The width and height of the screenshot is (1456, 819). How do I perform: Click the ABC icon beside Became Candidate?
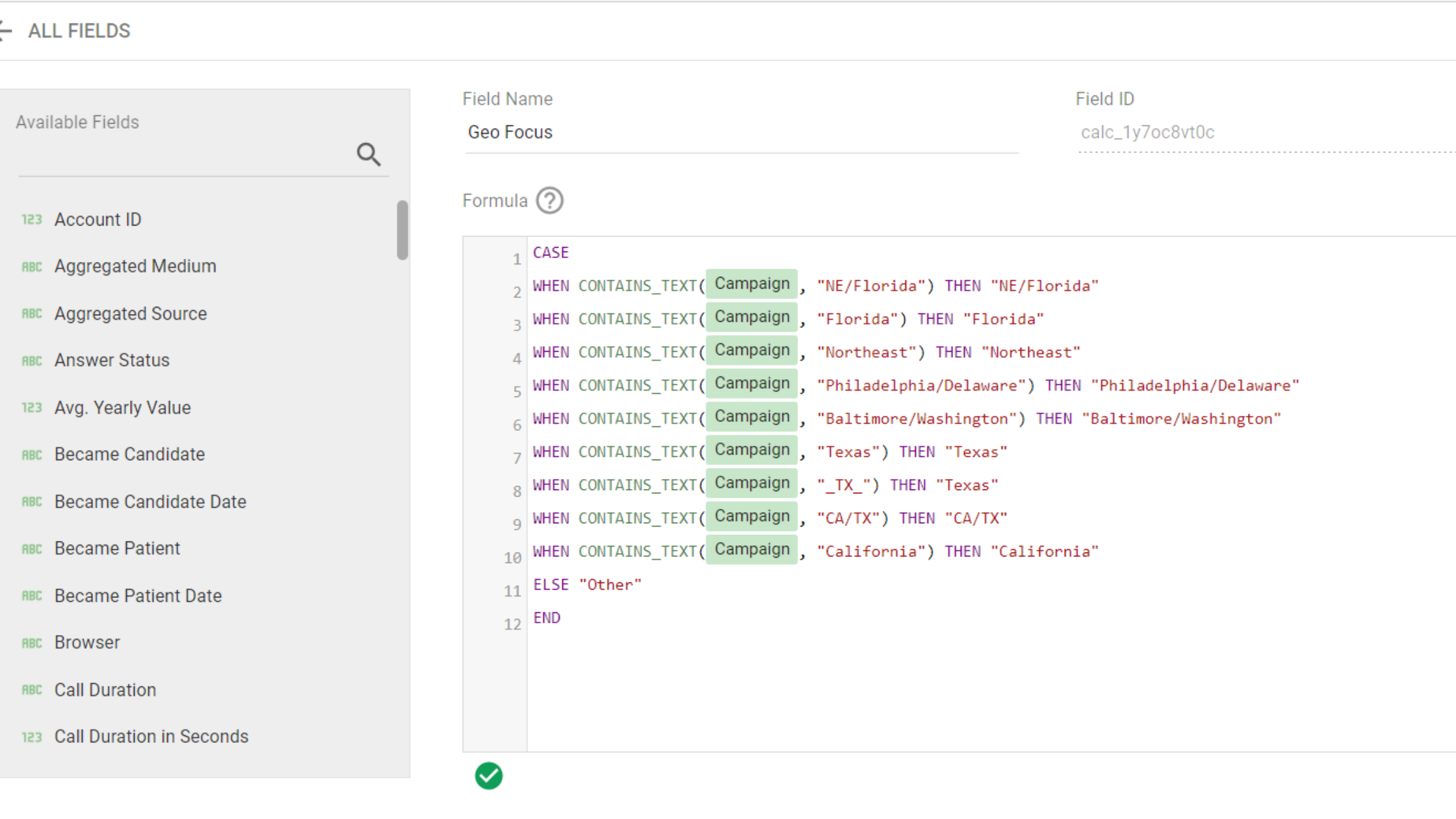click(x=32, y=455)
